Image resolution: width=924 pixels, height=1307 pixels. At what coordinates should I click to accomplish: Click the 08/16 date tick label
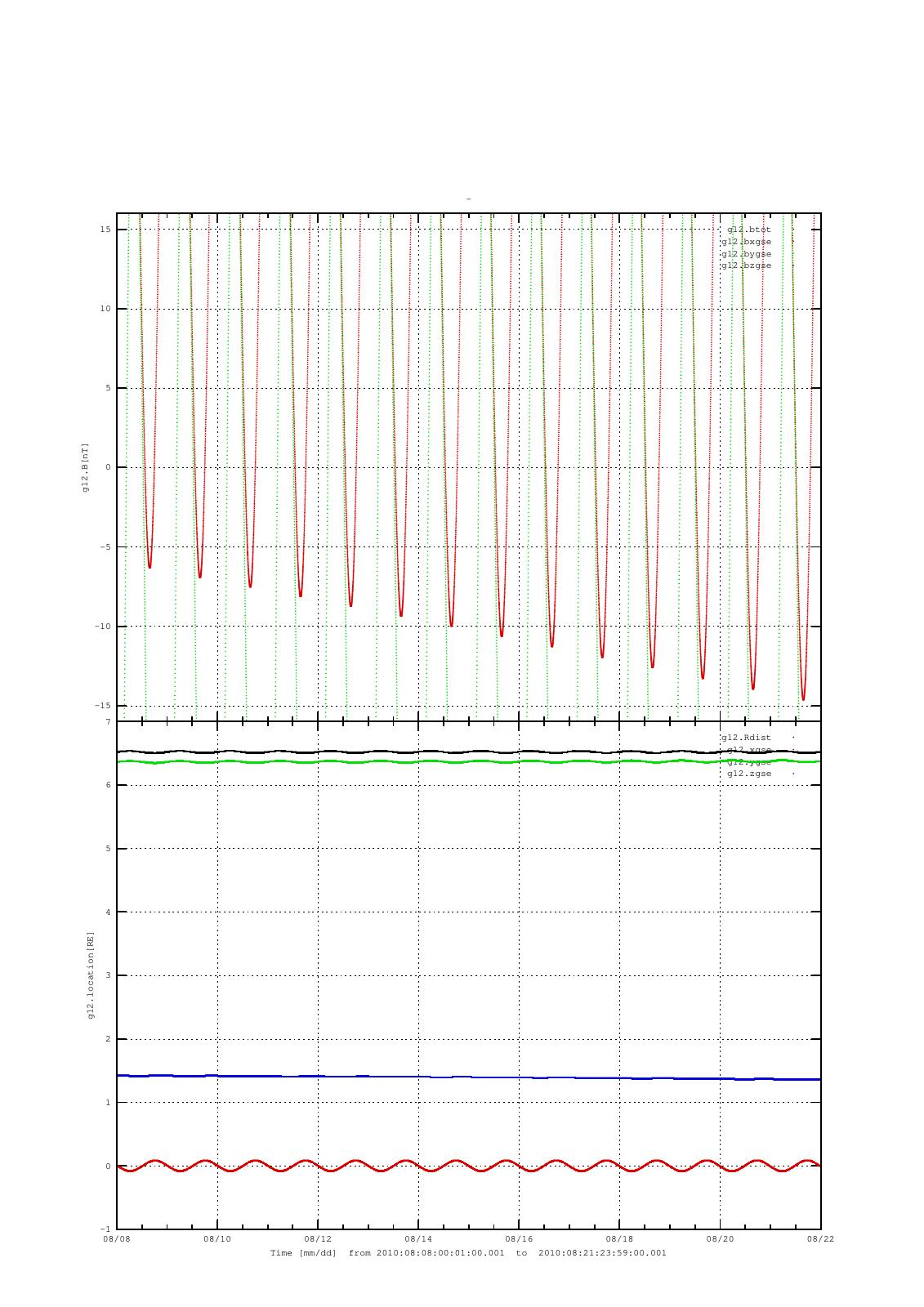point(519,1239)
